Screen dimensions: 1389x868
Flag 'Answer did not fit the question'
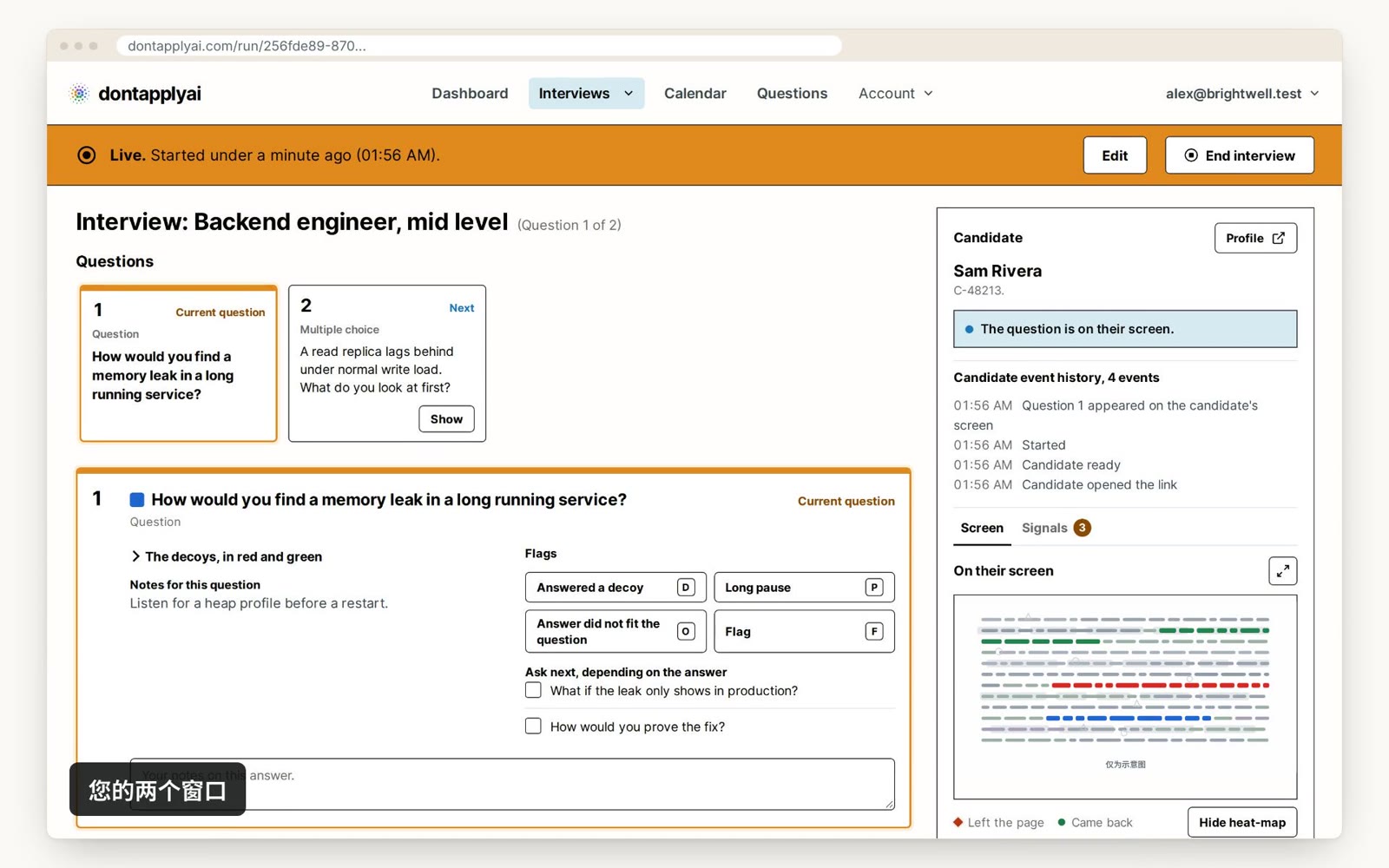coord(616,632)
